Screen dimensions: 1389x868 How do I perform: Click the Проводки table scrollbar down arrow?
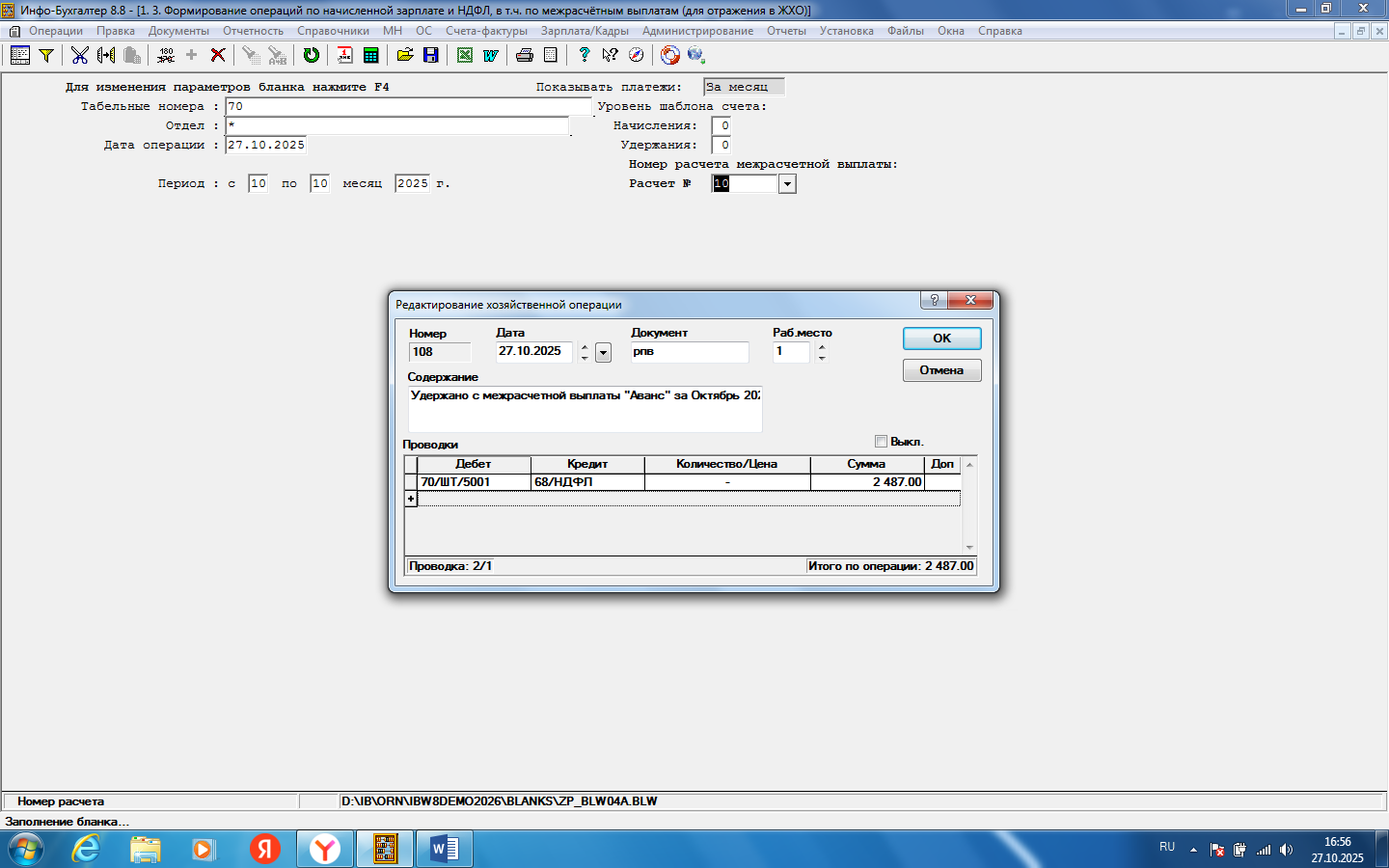[x=969, y=548]
